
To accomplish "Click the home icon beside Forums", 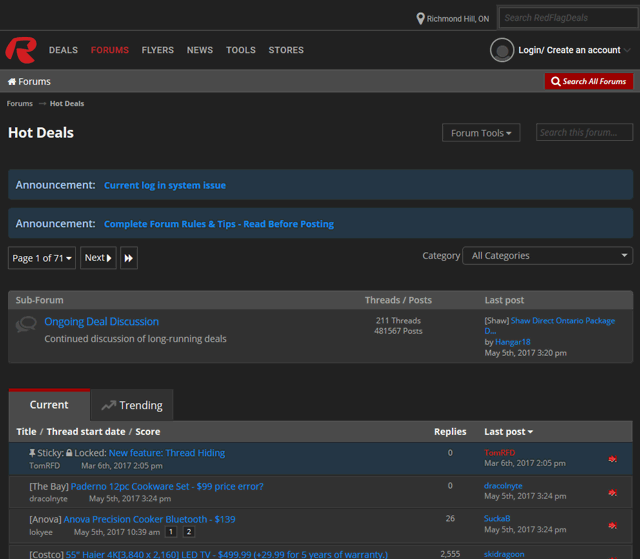I will [12, 82].
